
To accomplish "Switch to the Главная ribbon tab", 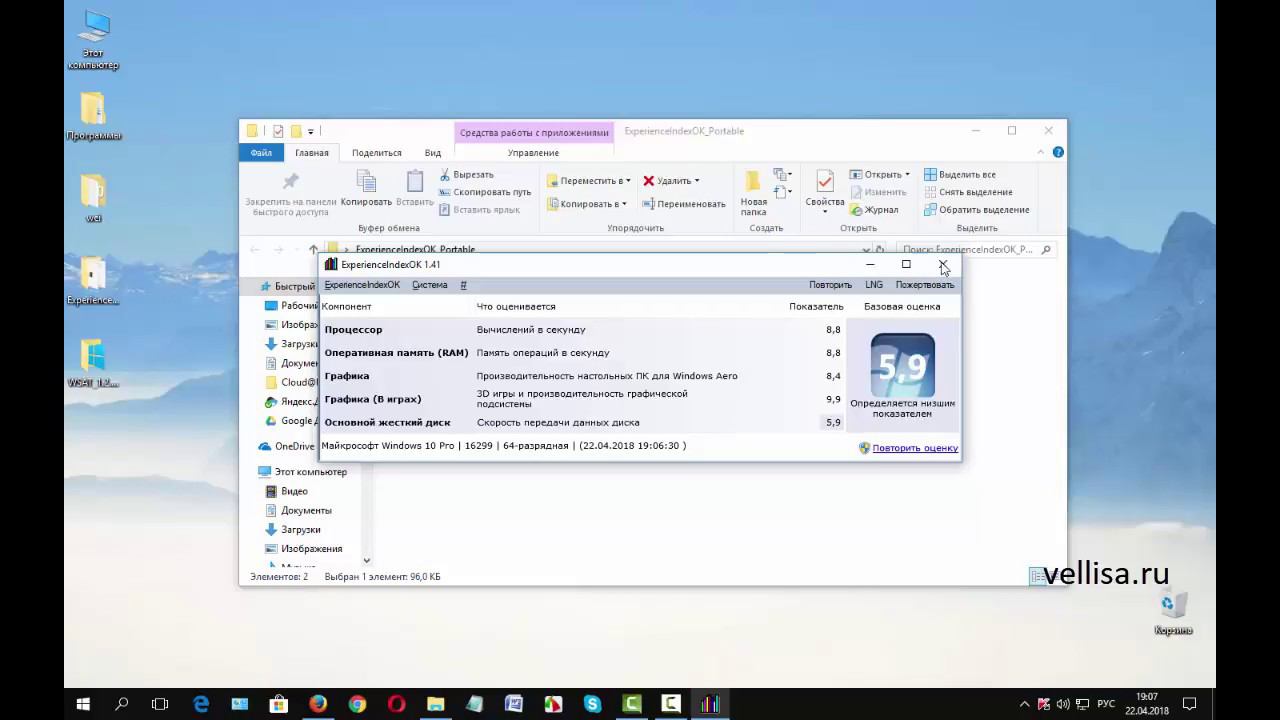I will click(x=311, y=153).
